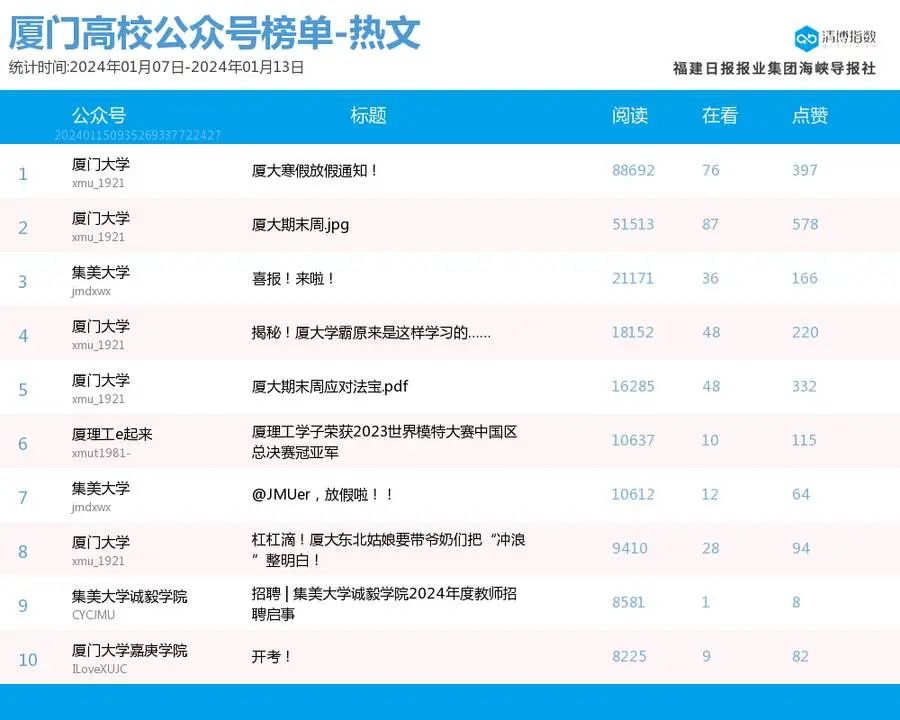Click account ID ILoveXUJC
The image size is (900, 720).
(x=100, y=669)
